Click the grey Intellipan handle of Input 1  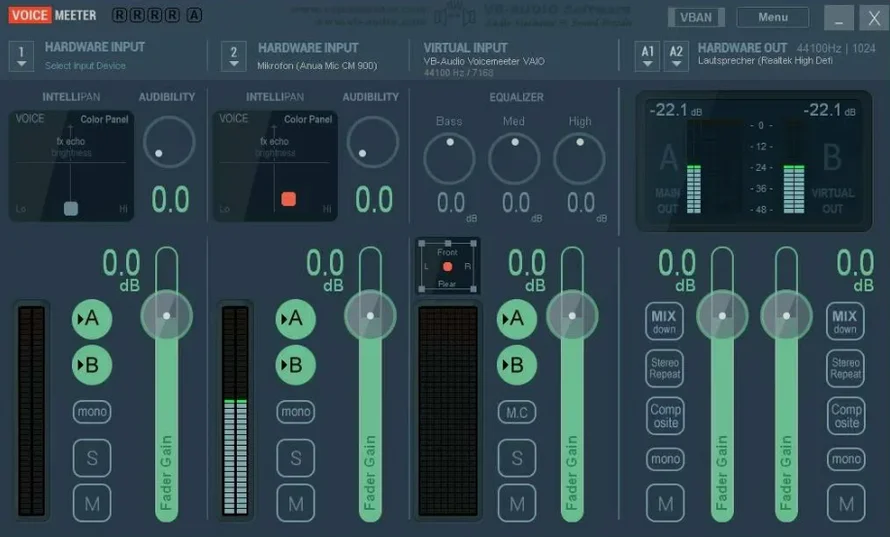71,208
